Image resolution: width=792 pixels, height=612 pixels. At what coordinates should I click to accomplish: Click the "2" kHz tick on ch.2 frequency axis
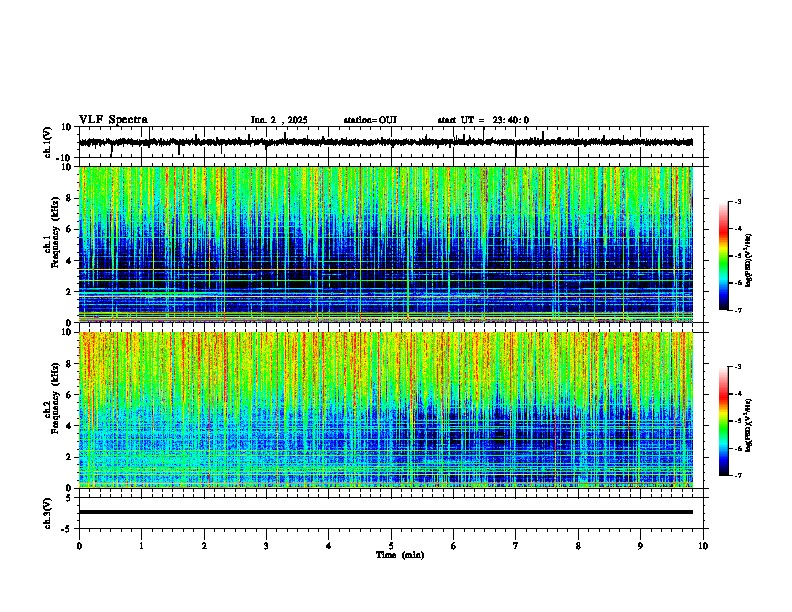(70, 457)
